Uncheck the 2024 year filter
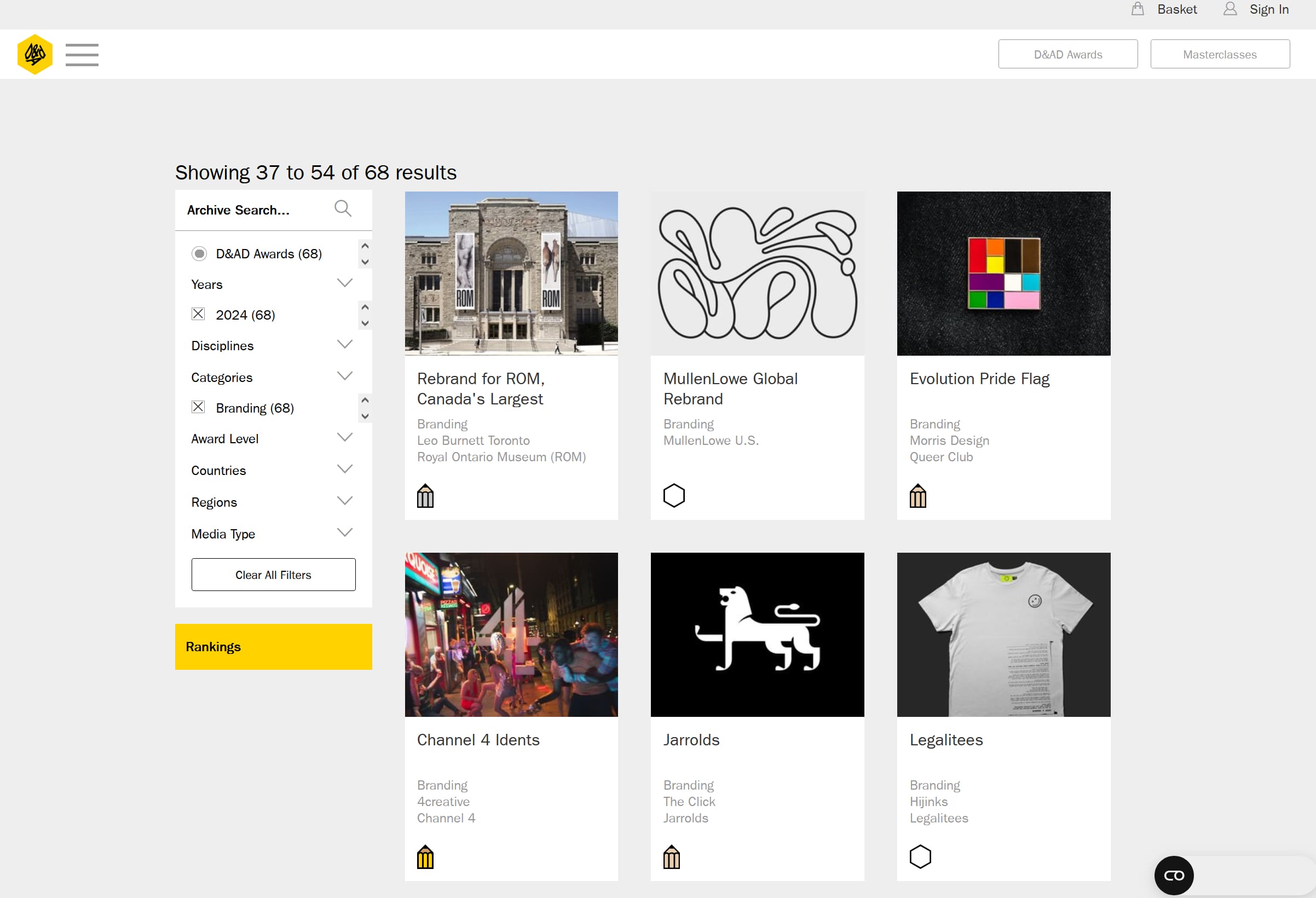Image resolution: width=1316 pixels, height=898 pixels. [x=198, y=314]
